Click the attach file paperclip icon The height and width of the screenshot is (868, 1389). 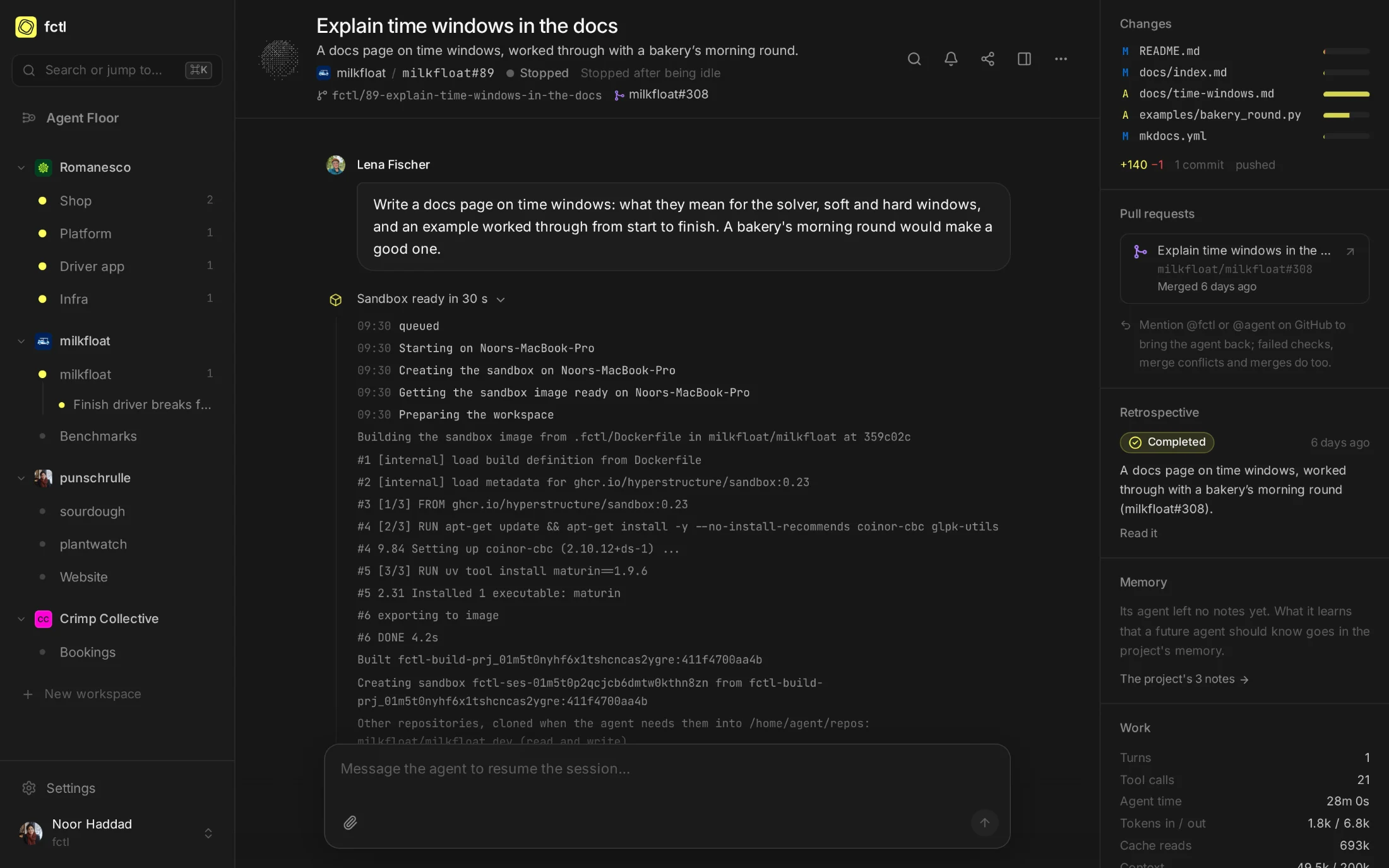click(350, 823)
